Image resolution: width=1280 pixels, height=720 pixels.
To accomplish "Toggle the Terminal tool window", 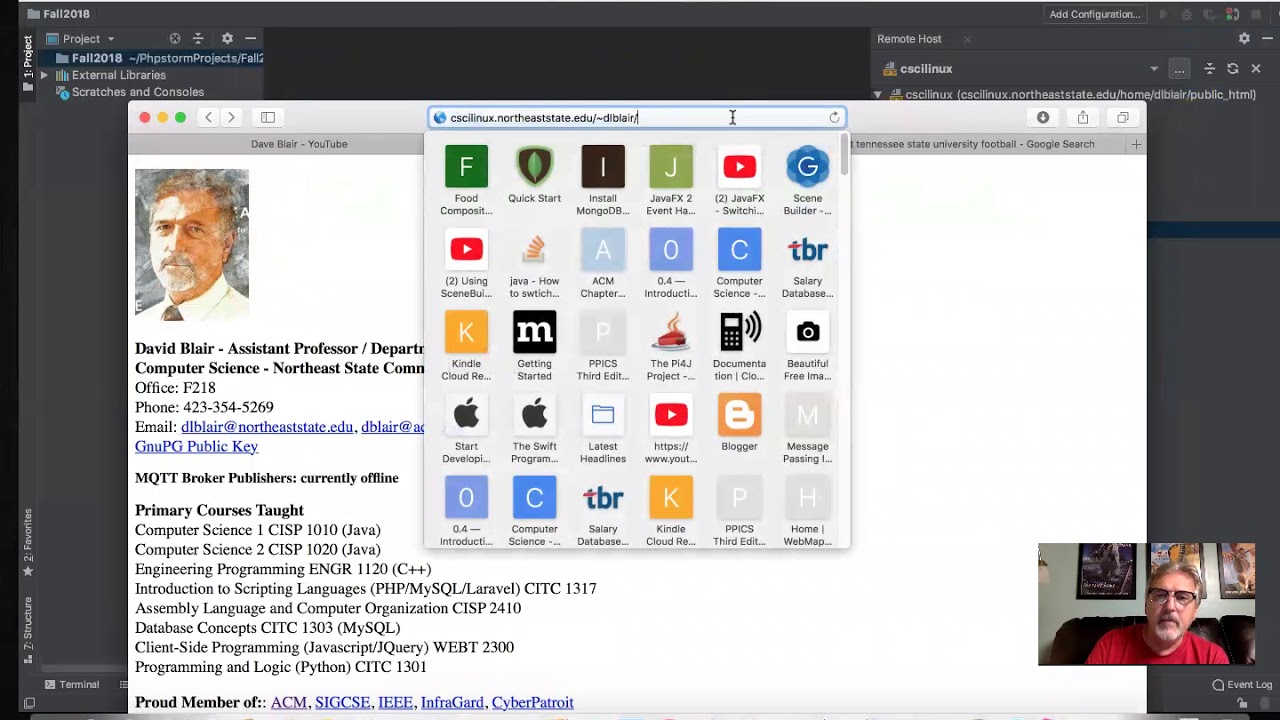I will (x=70, y=685).
